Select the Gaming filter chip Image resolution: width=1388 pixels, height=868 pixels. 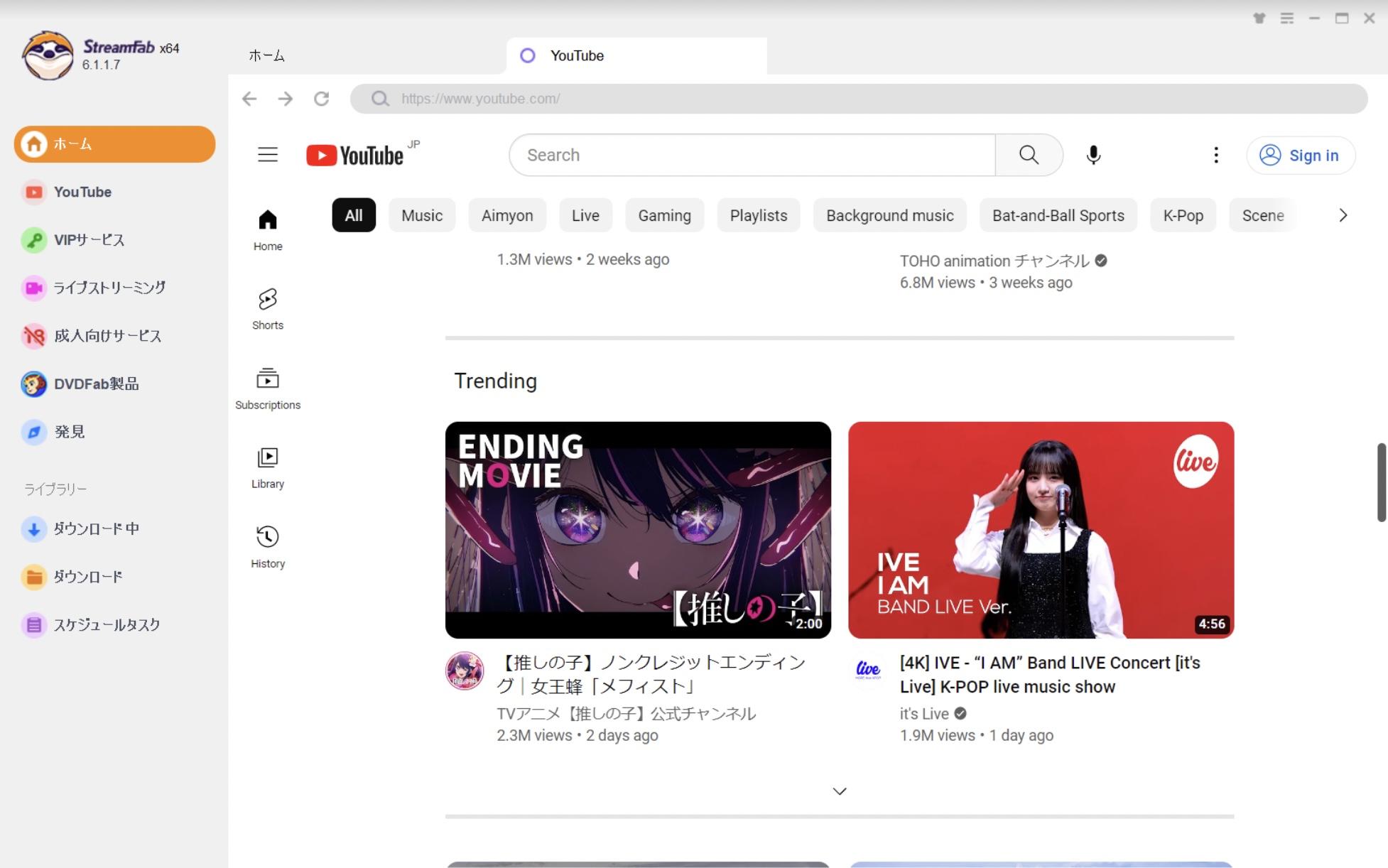click(x=664, y=215)
